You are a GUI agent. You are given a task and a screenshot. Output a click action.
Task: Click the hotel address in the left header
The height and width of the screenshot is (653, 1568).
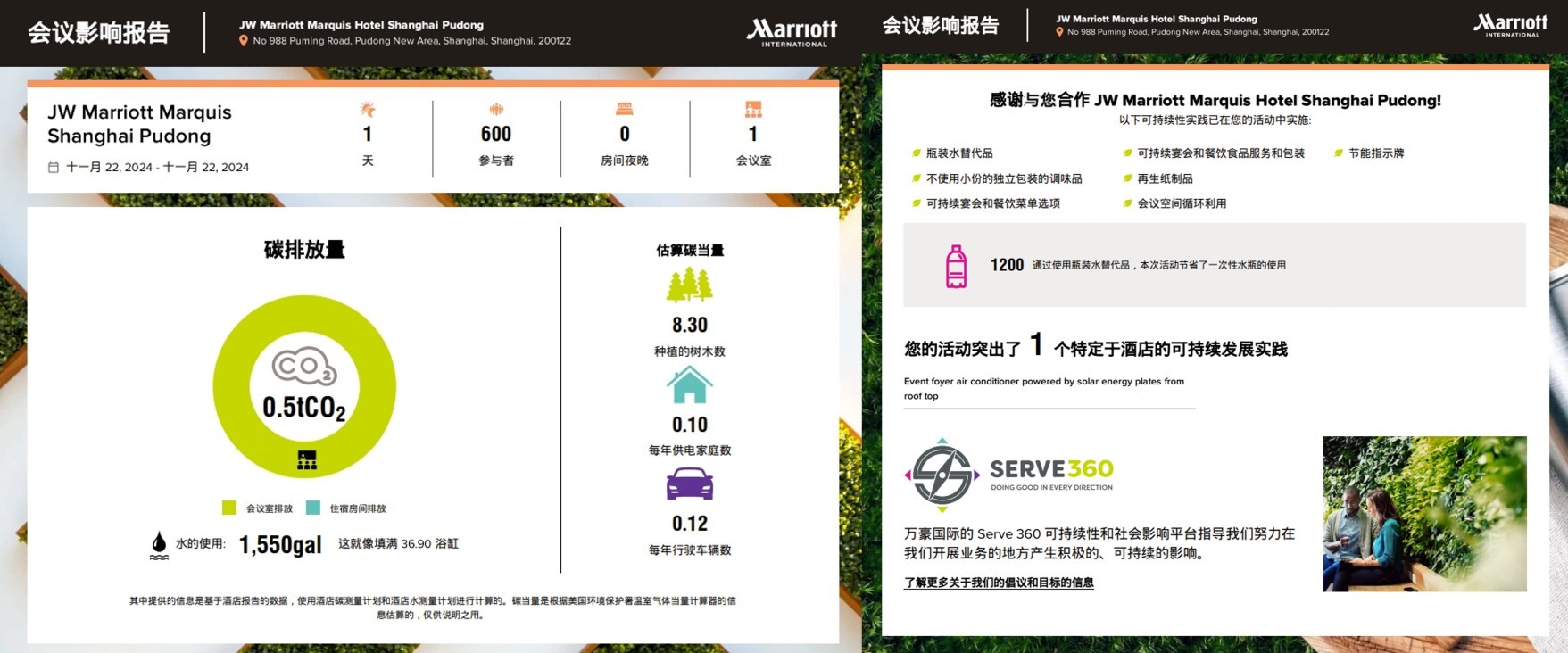(x=411, y=41)
